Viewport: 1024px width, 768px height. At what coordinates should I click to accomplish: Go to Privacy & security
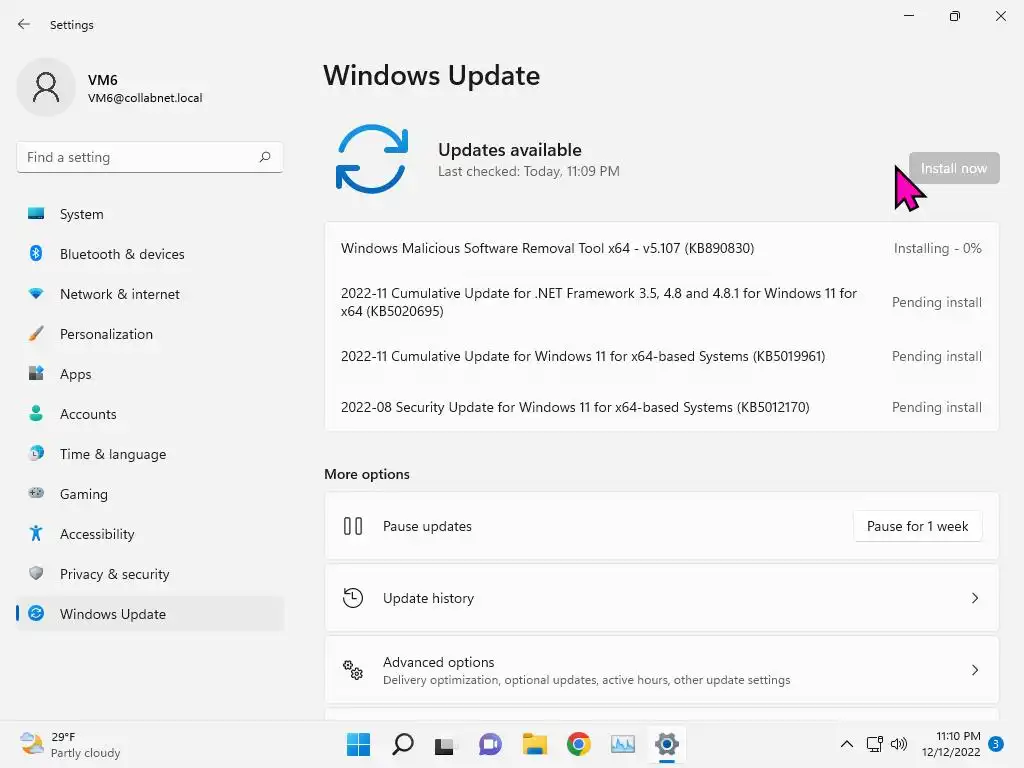[150, 573]
